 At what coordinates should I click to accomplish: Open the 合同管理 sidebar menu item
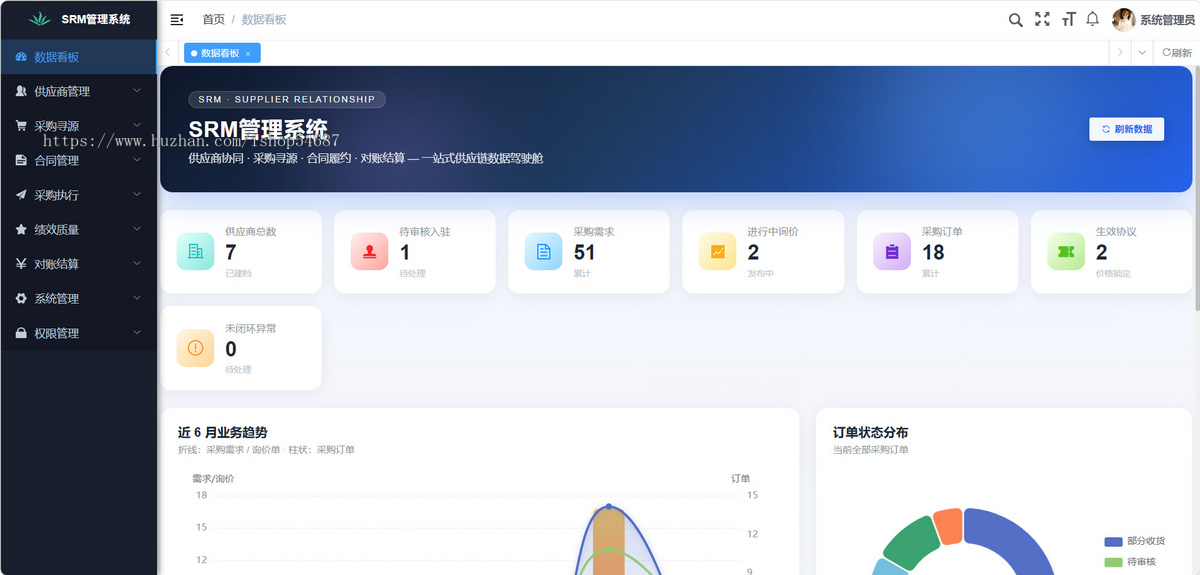(x=78, y=160)
